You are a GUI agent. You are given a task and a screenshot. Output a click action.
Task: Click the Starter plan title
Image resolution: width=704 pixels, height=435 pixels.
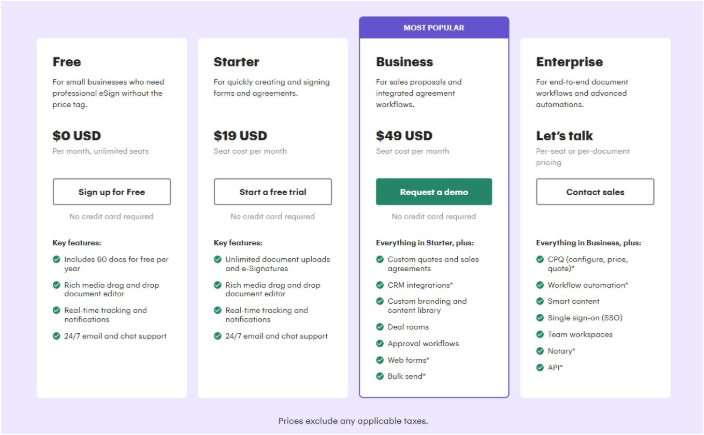236,62
